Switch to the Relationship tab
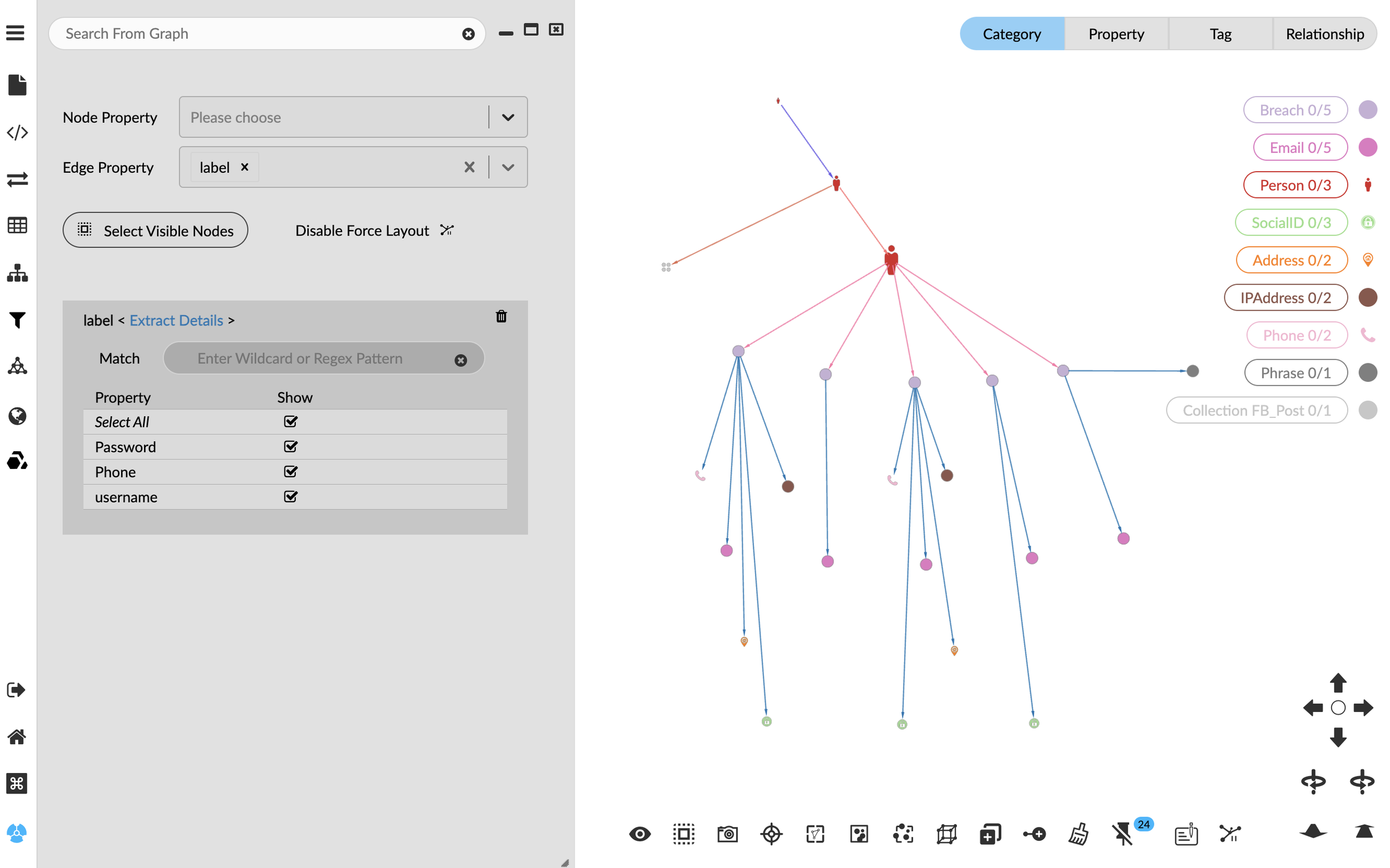 tap(1324, 34)
